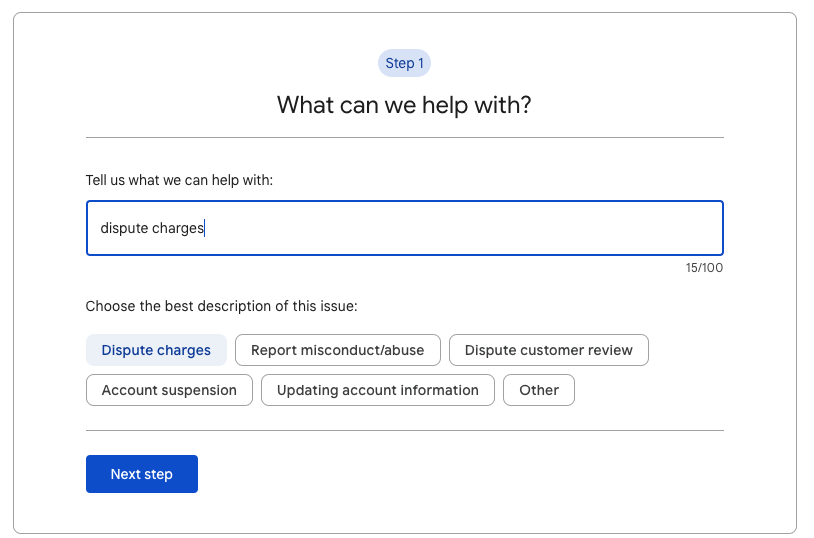Screen dimensions: 814x538
Task: Click the divider line above Next step
Action: coord(404,430)
